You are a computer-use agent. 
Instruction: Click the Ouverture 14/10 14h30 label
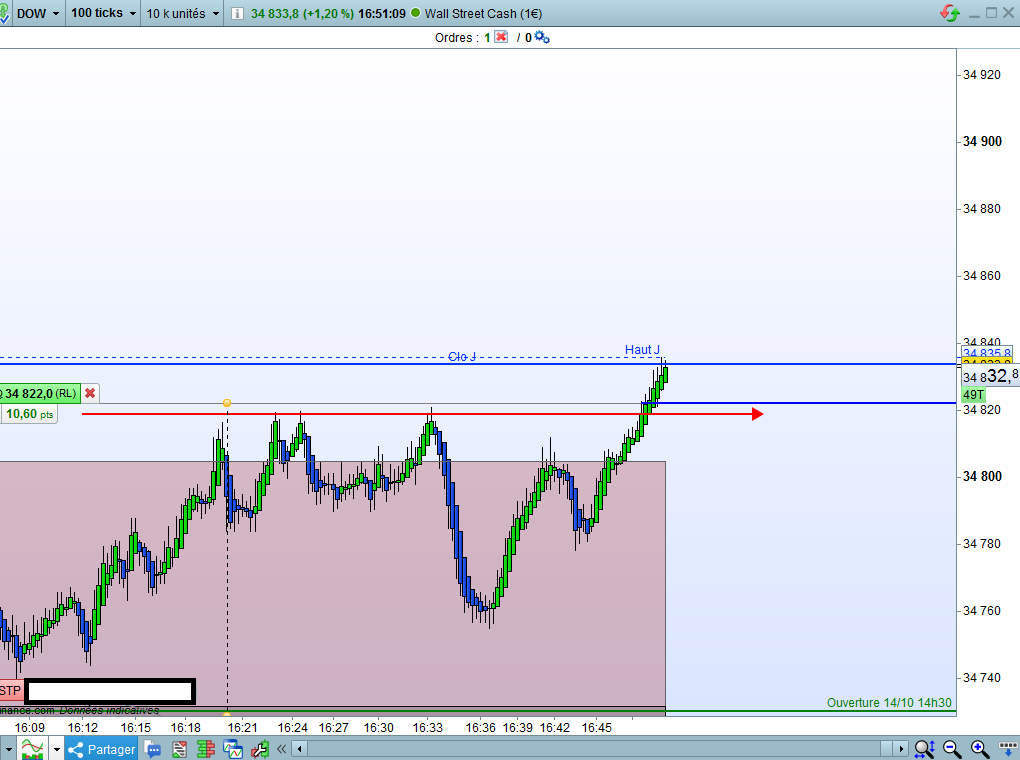(x=889, y=703)
